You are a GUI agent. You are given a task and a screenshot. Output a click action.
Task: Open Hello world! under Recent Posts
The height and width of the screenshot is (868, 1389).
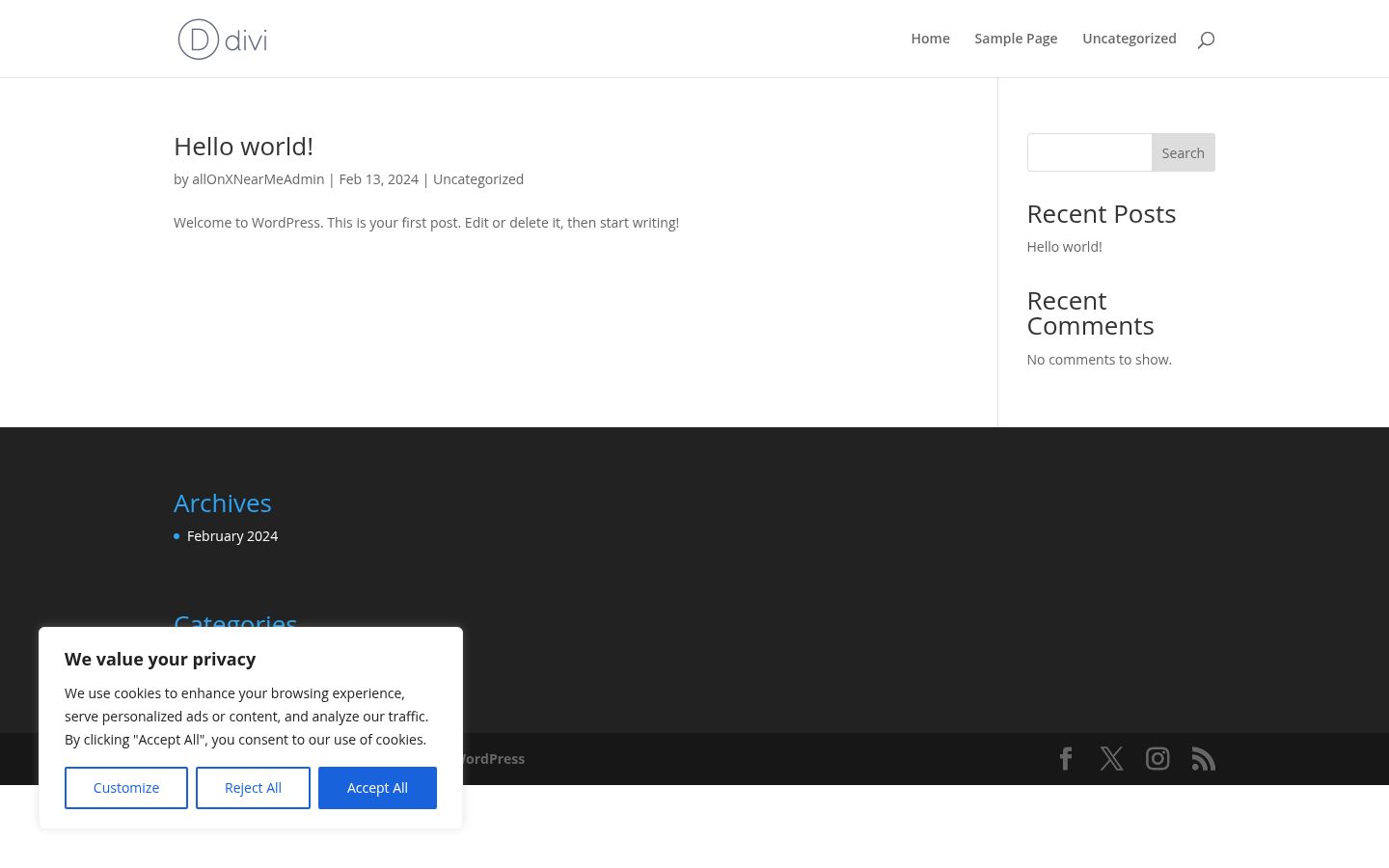coord(1064,247)
